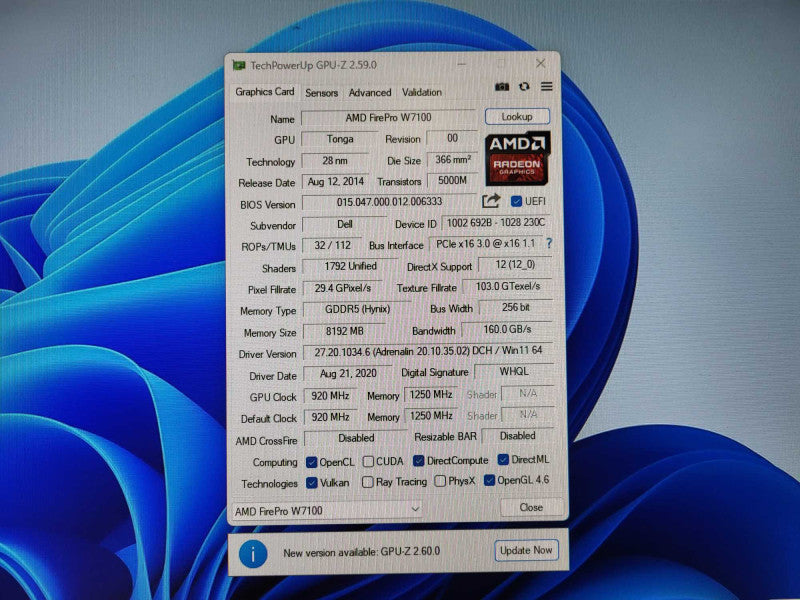
Task: Click the Close button at bottom
Action: point(532,507)
